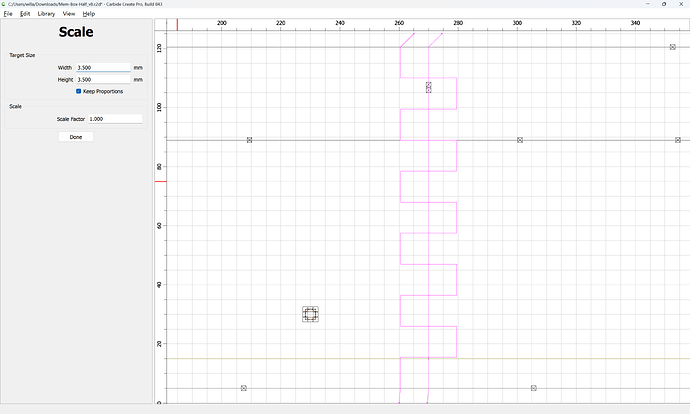This screenshot has width=690, height=414.
Task: Click the left node marker on the bottom gray line
Action: click(x=244, y=388)
